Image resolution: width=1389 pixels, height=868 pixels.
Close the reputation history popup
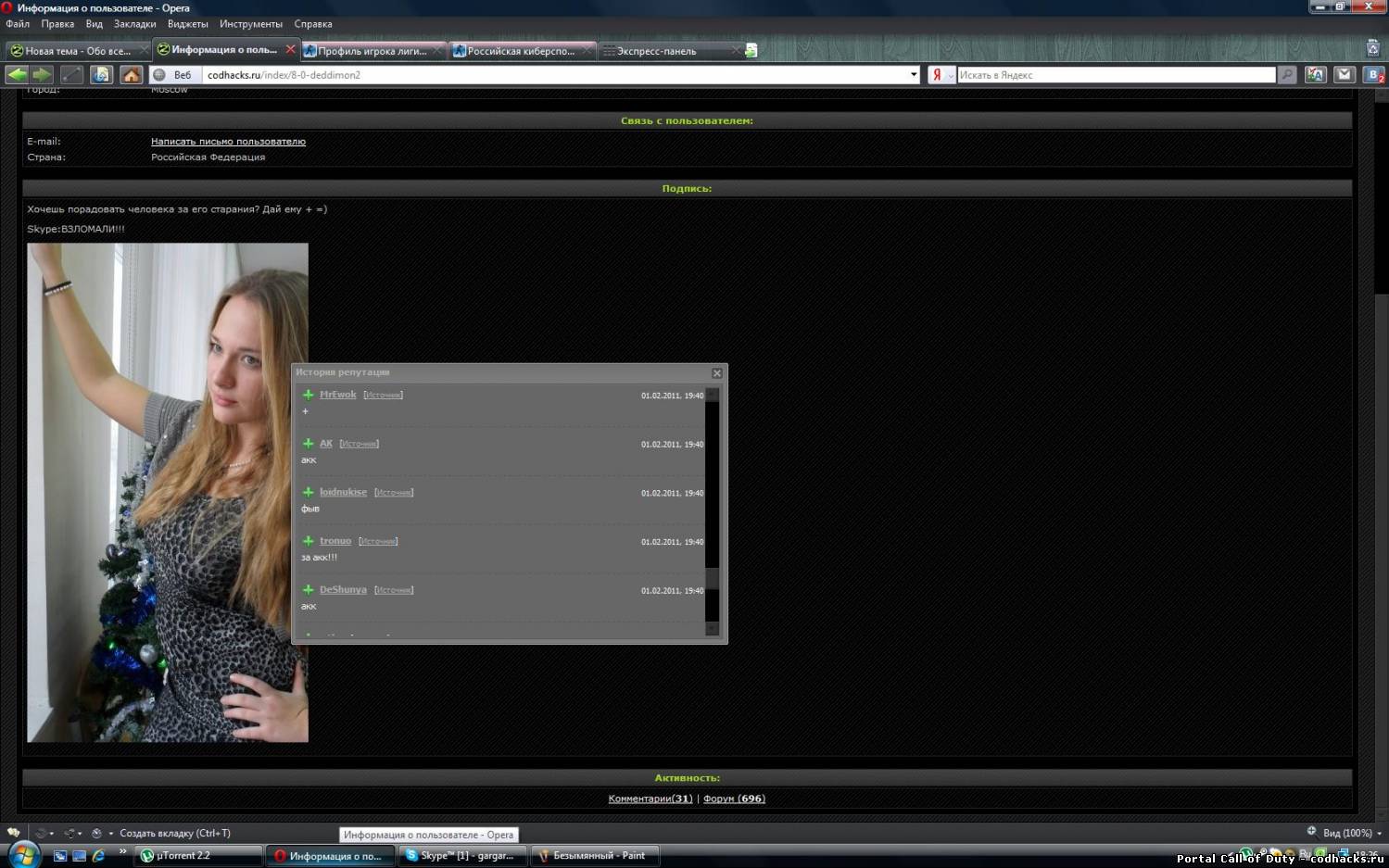716,372
